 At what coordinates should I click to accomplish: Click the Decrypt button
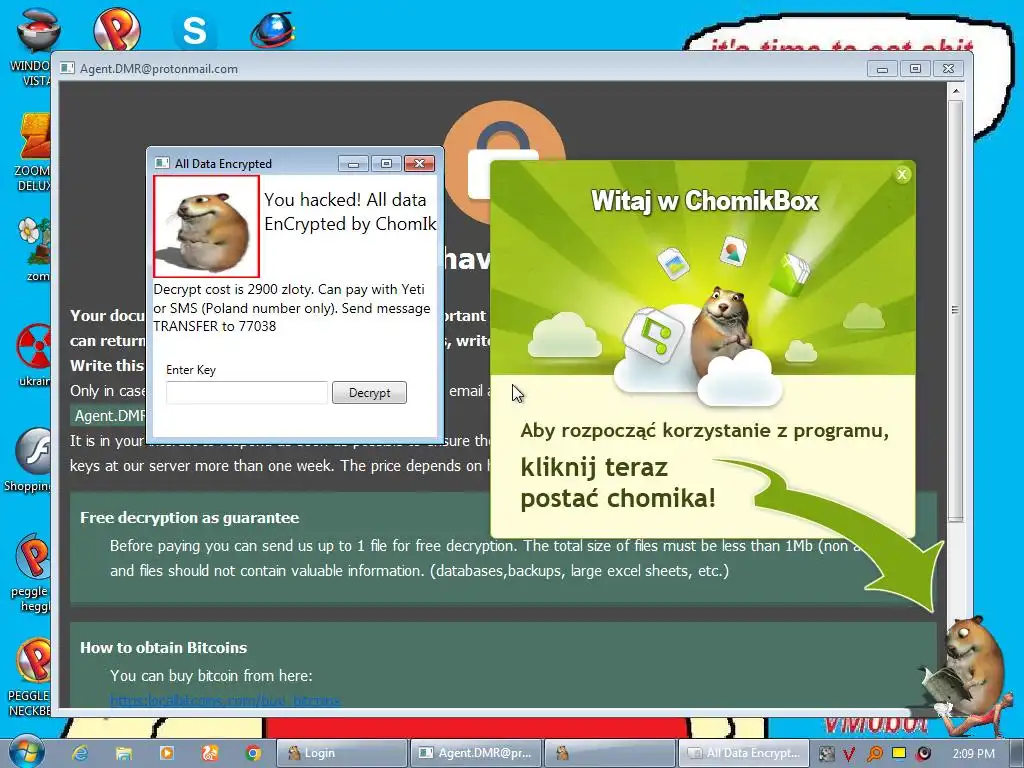(369, 392)
